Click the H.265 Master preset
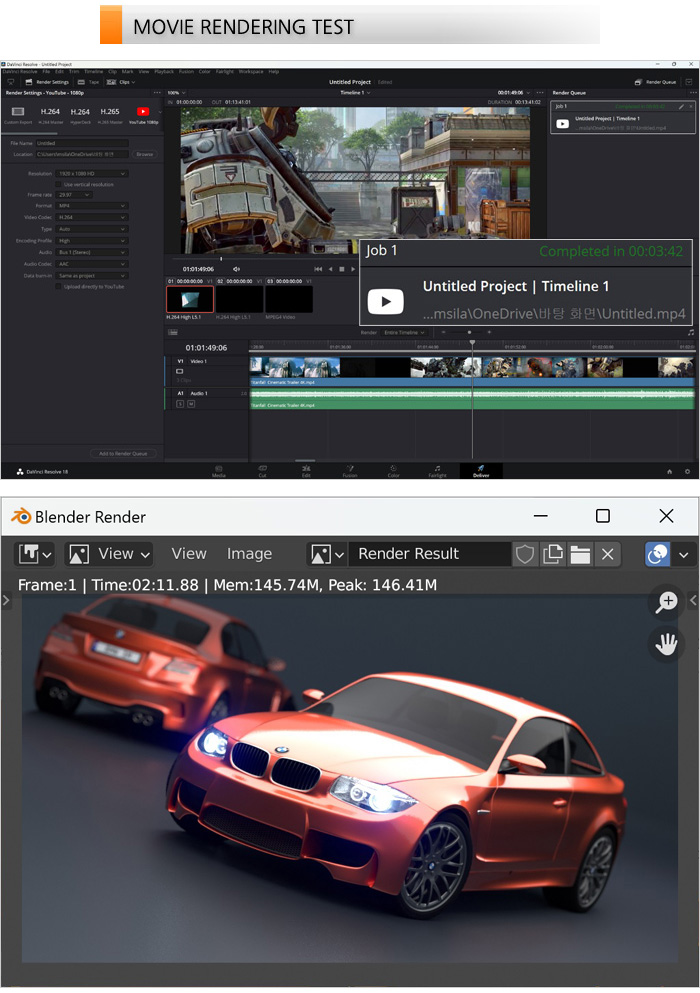The image size is (700, 993). point(112,113)
